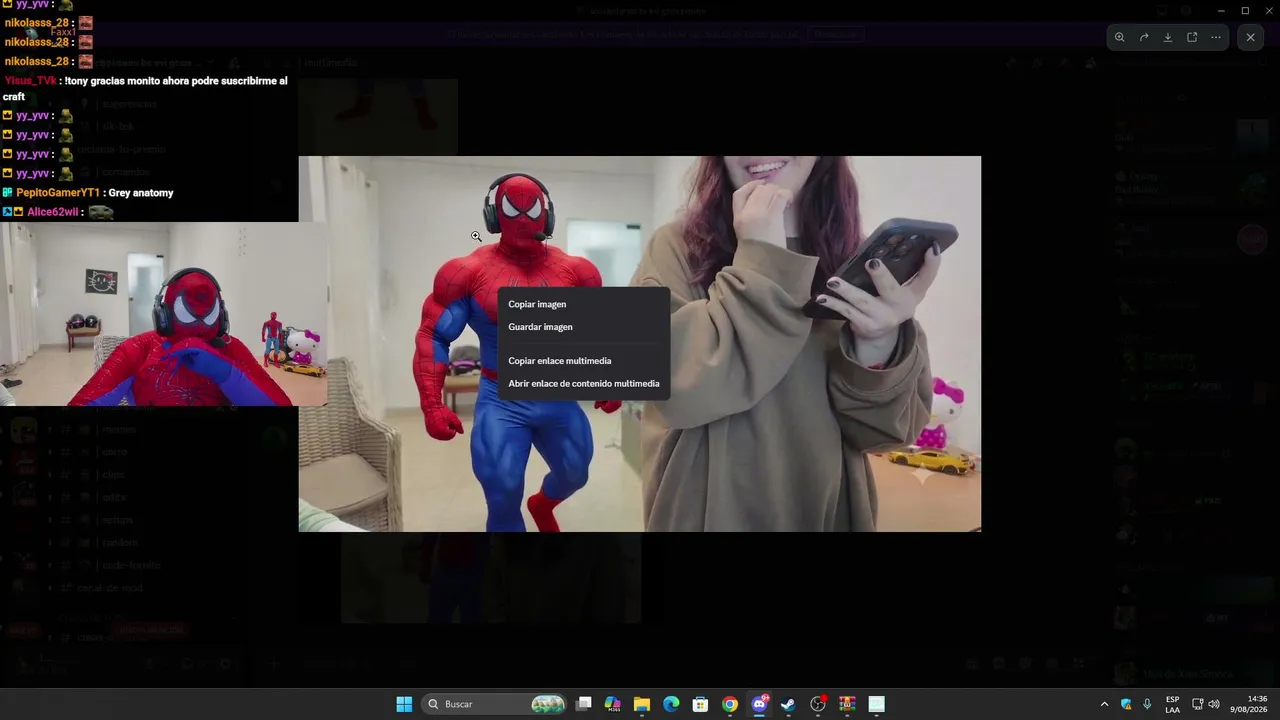
Task: Open network status tray icon
Action: tap(1197, 704)
